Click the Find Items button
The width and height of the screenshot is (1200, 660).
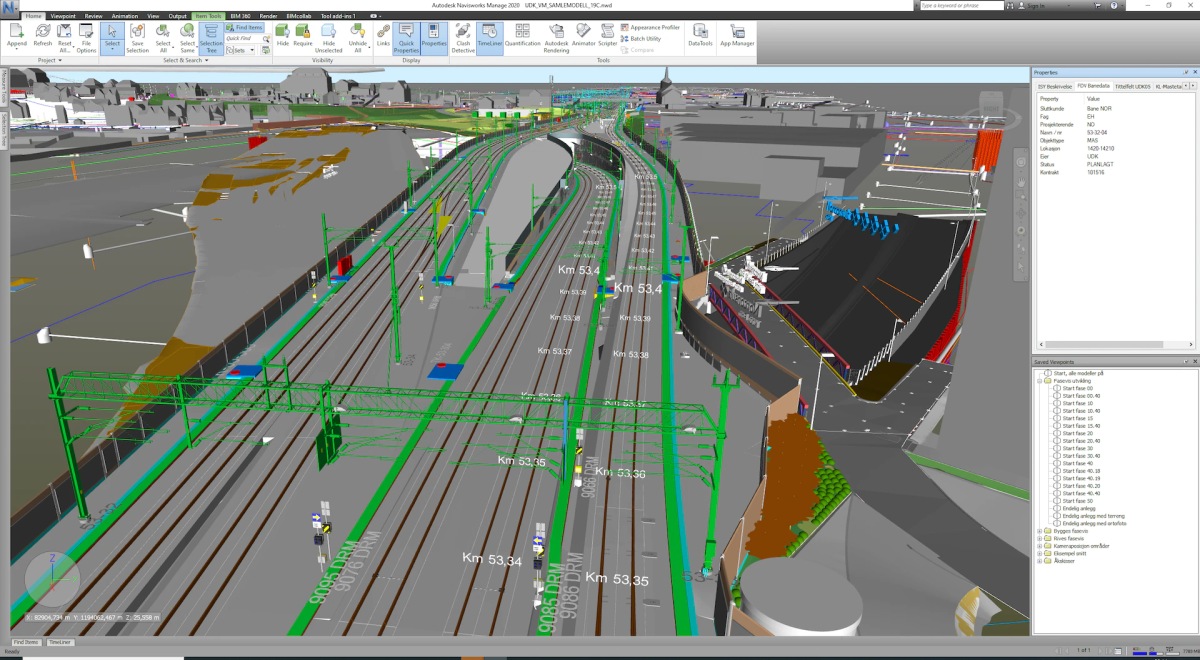(x=245, y=28)
